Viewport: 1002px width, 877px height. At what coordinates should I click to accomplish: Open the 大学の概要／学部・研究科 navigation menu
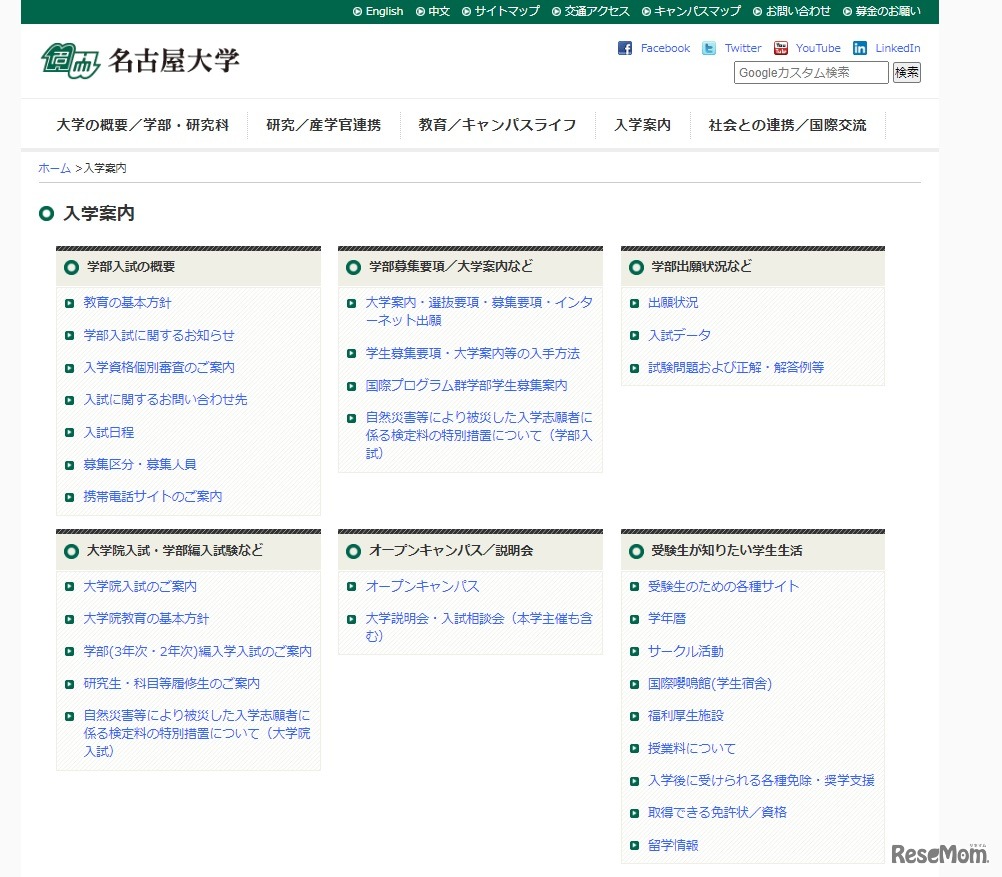click(141, 125)
